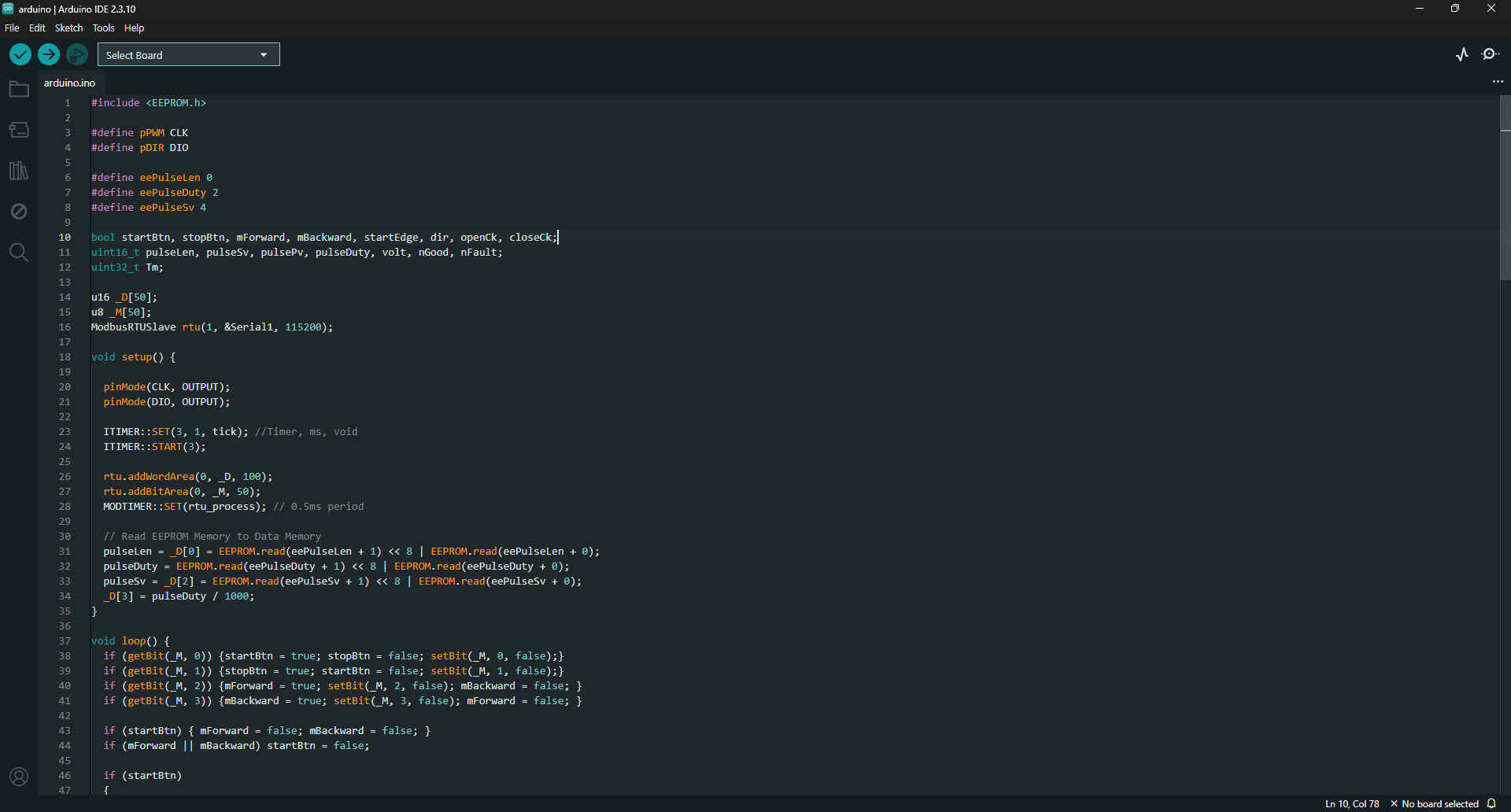This screenshot has height=812, width=1511.
Task: Open the File menu
Action: (x=12, y=28)
